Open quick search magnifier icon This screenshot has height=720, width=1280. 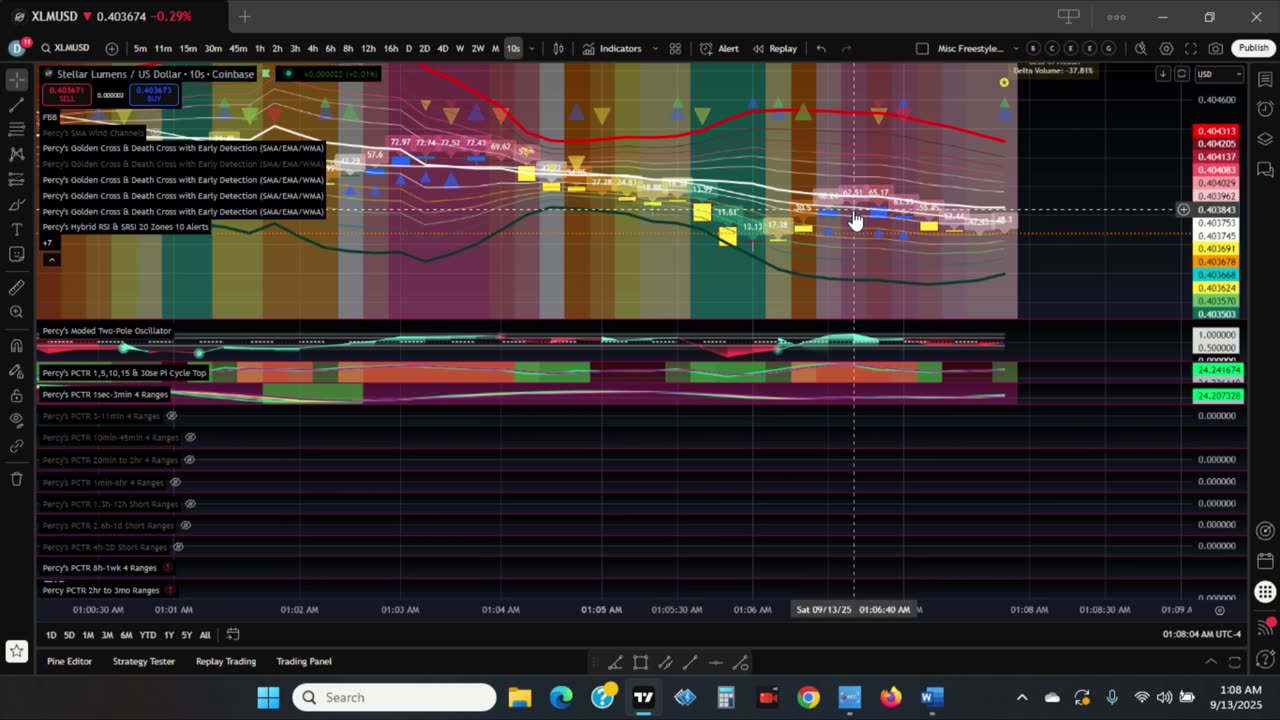1141,48
